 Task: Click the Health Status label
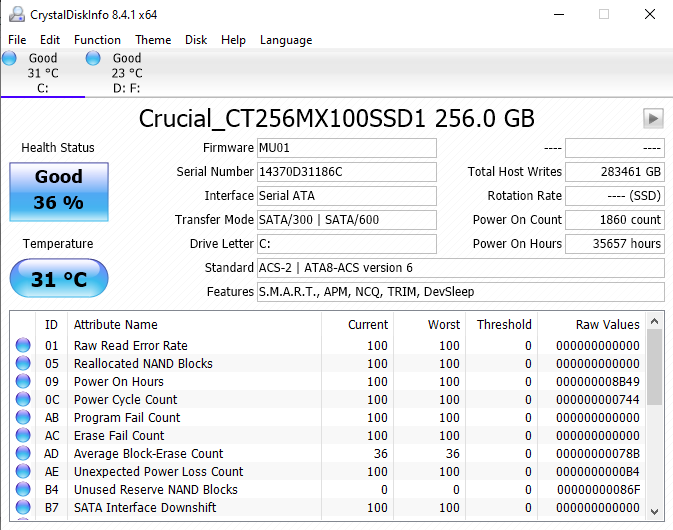pyautogui.click(x=58, y=148)
